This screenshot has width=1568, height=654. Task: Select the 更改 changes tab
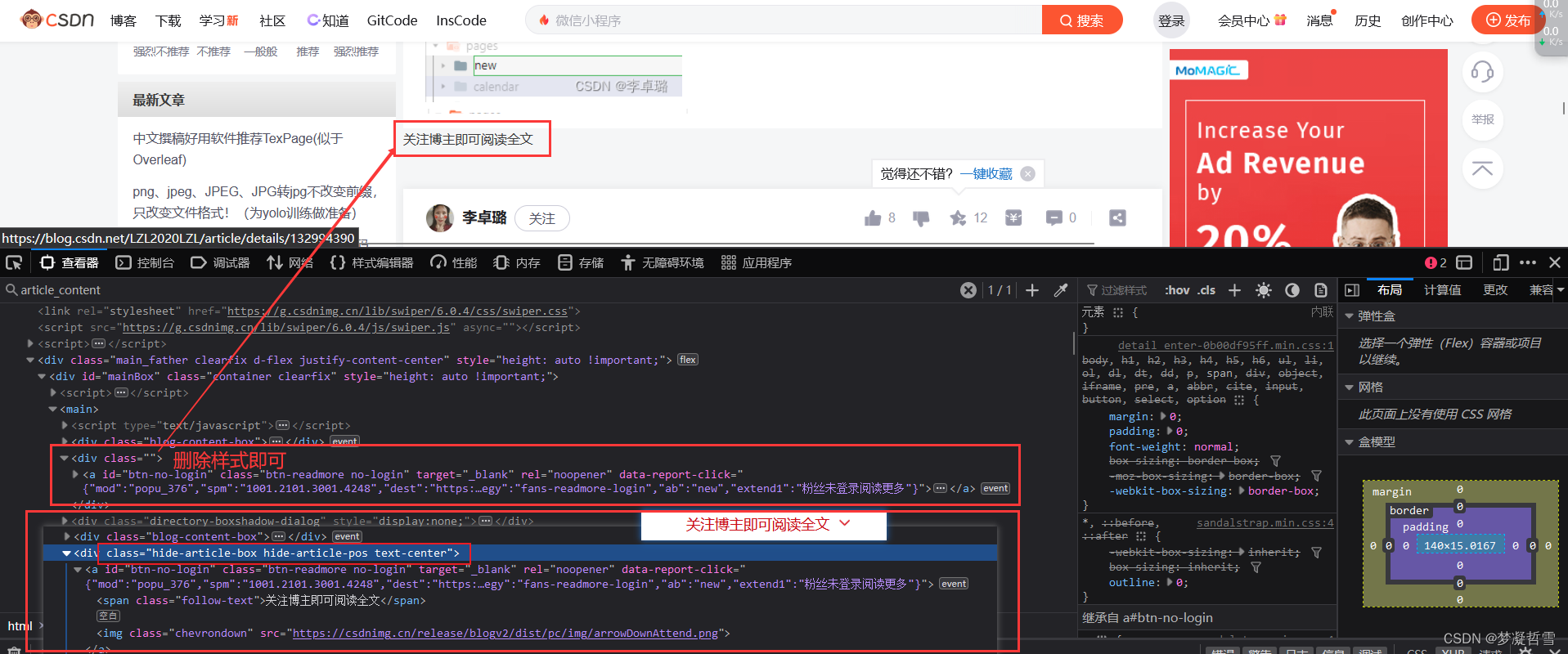[x=1495, y=290]
